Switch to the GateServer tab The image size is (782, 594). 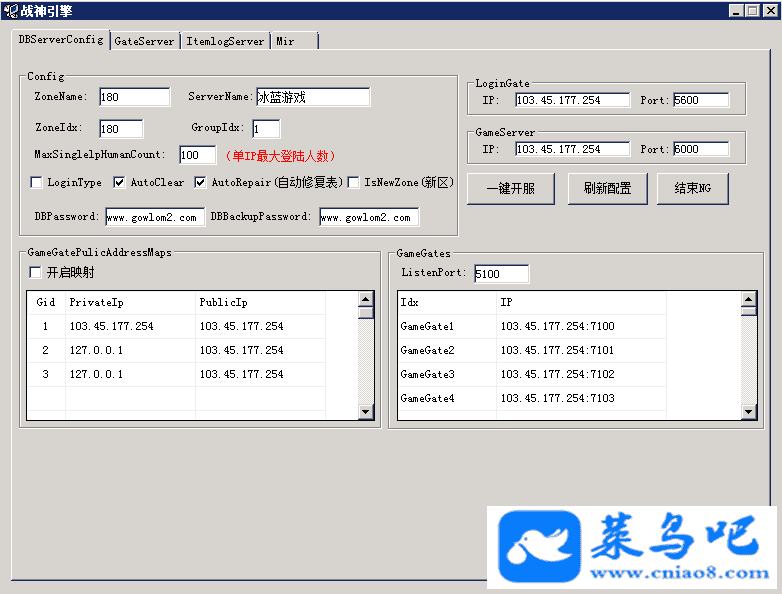[144, 41]
